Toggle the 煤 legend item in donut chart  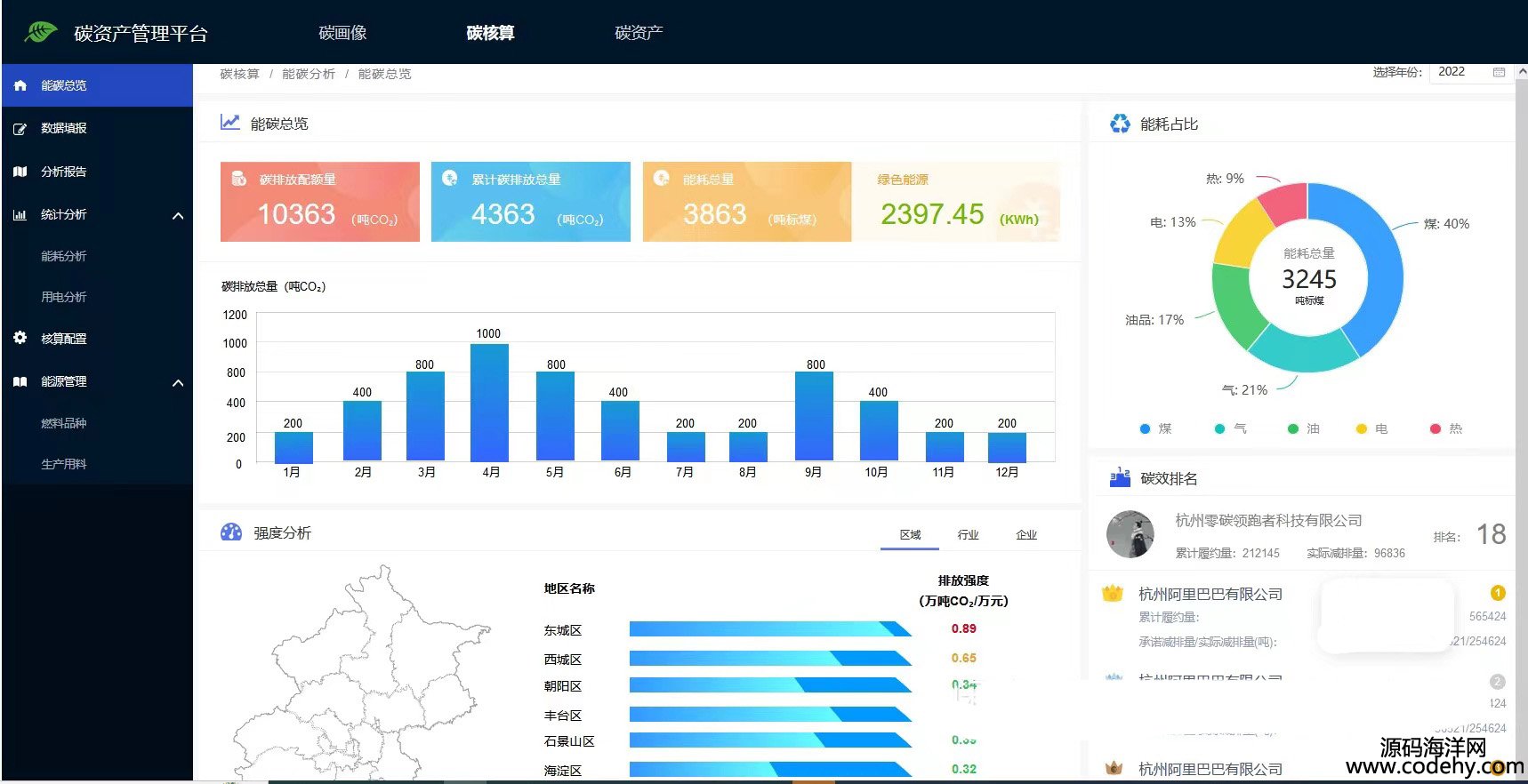coord(1156,428)
